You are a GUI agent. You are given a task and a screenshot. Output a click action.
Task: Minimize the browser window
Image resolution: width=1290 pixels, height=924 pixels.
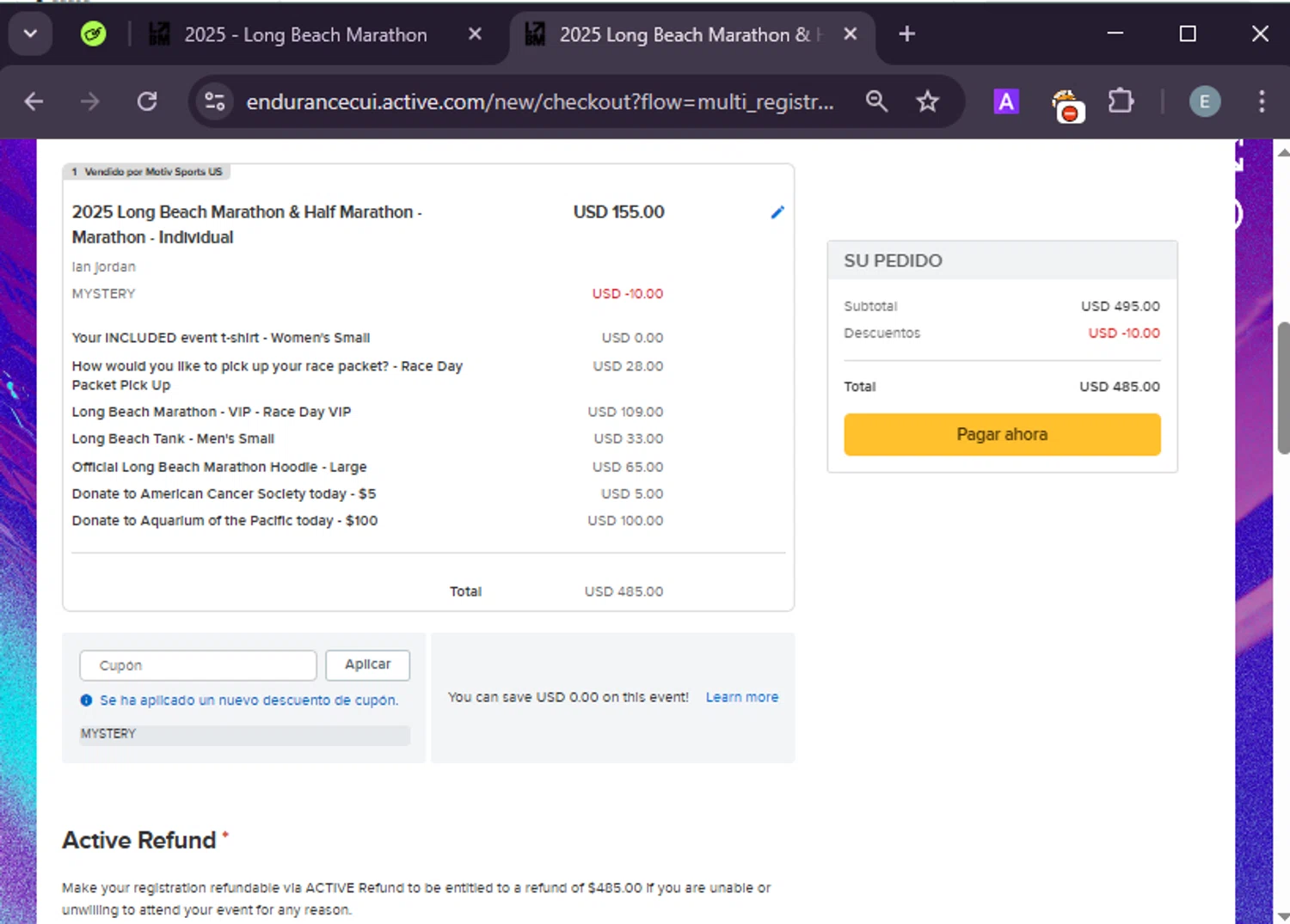[1115, 34]
